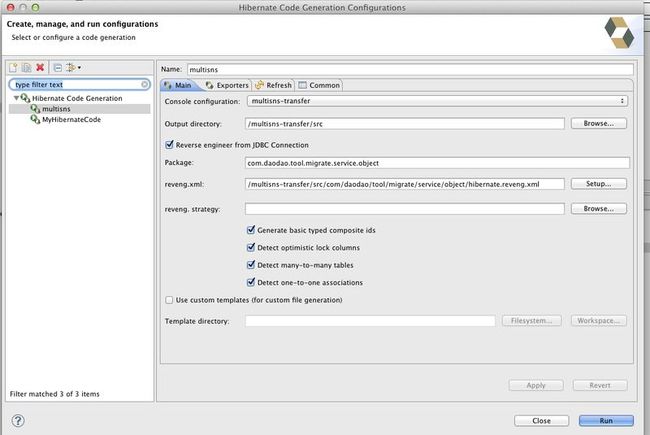Clear the filter text using the clear icon

[x=144, y=85]
